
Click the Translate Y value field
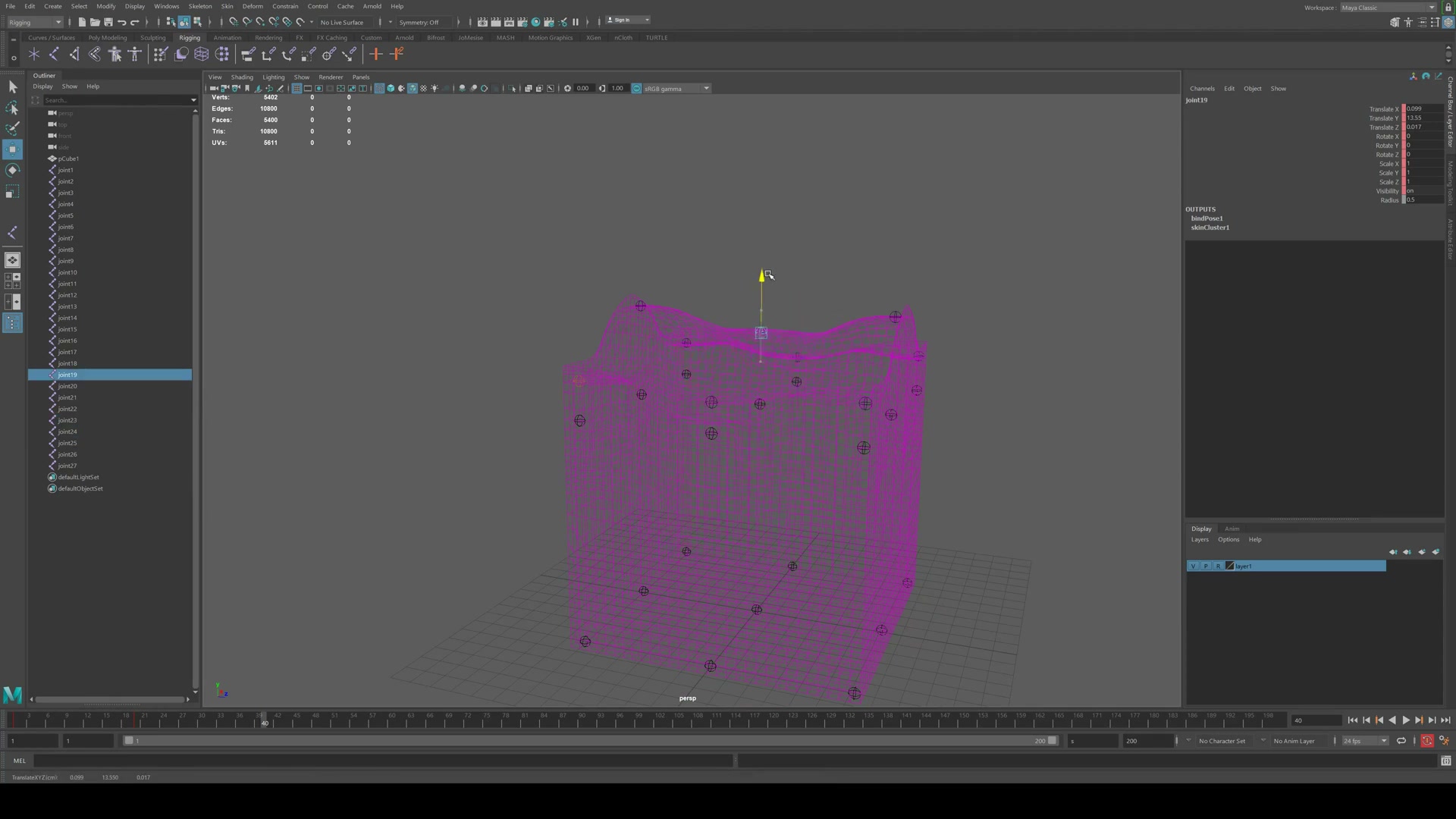1424,118
